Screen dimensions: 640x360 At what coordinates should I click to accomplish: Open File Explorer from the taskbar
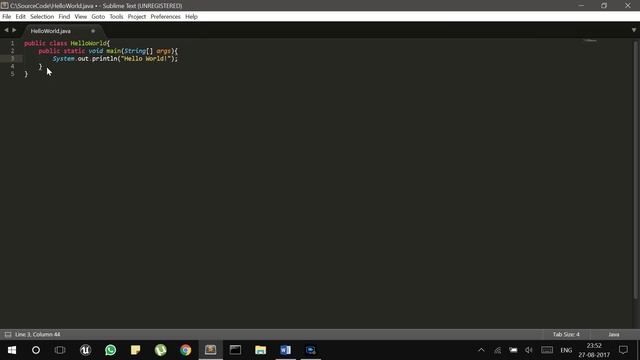point(260,350)
